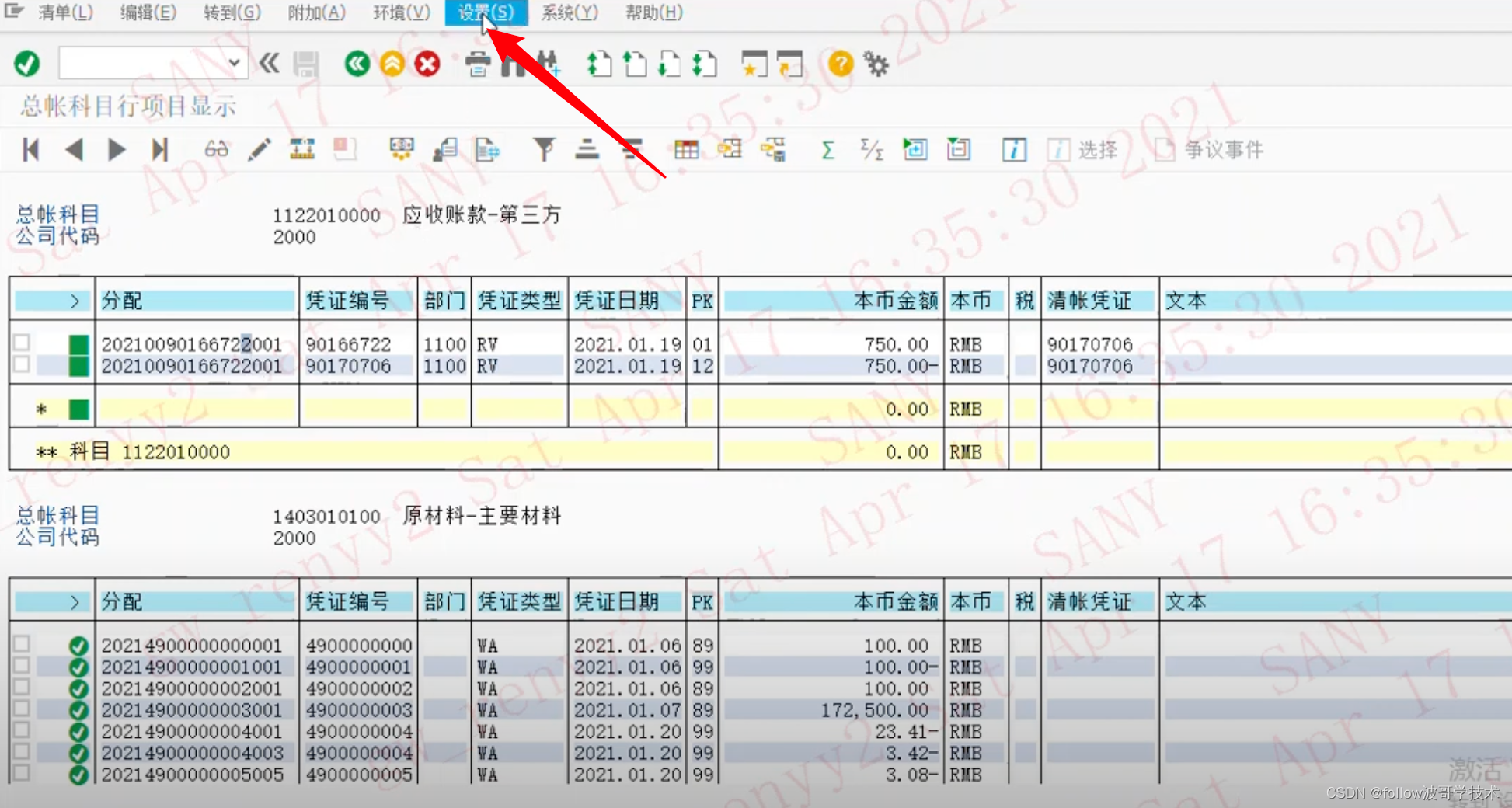The image size is (1512, 808).
Task: Check the row box for 4900000000
Action: 22,643
